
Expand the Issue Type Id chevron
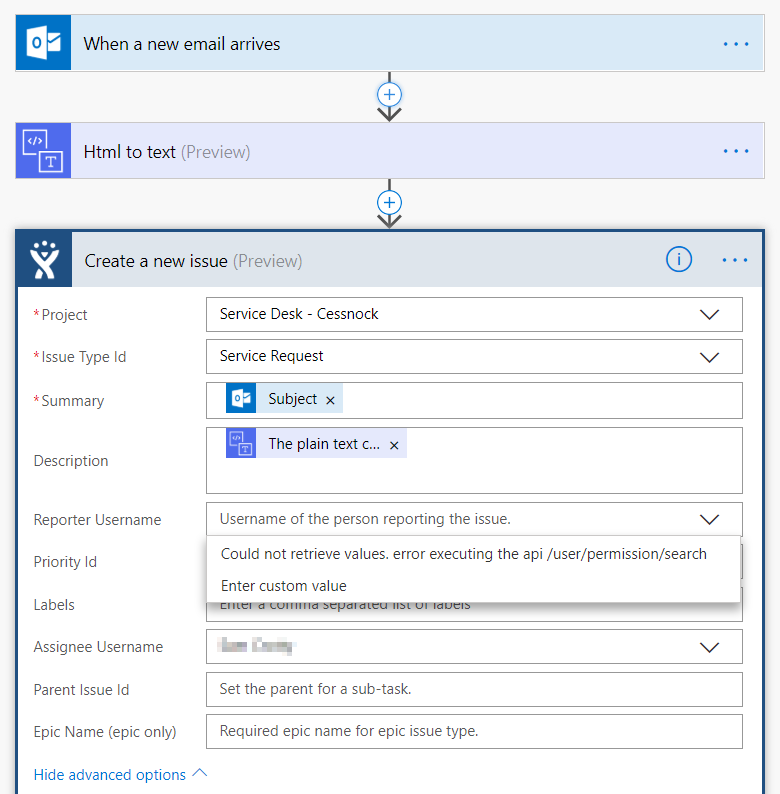click(709, 357)
